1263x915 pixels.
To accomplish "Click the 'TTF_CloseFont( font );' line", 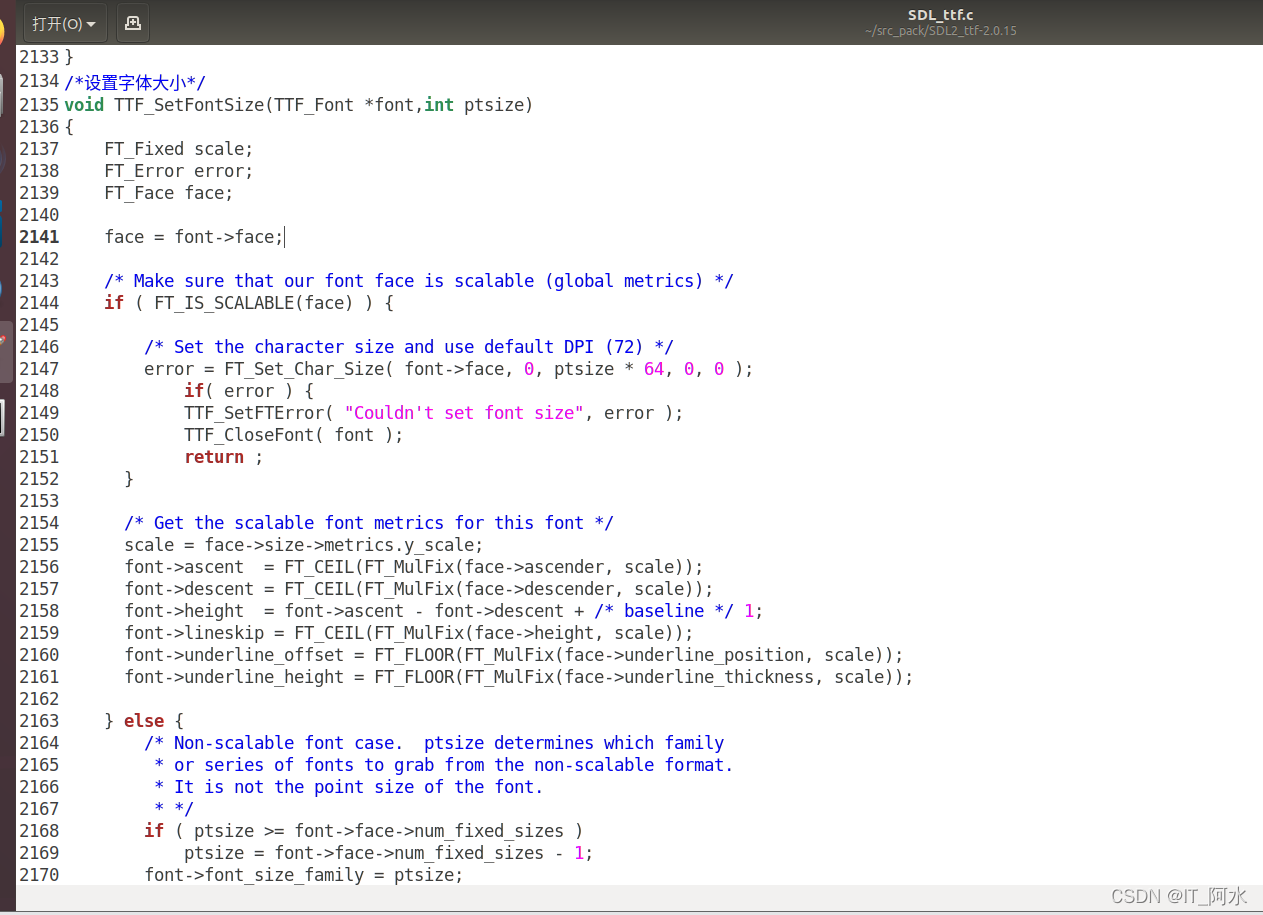I will tap(294, 435).
